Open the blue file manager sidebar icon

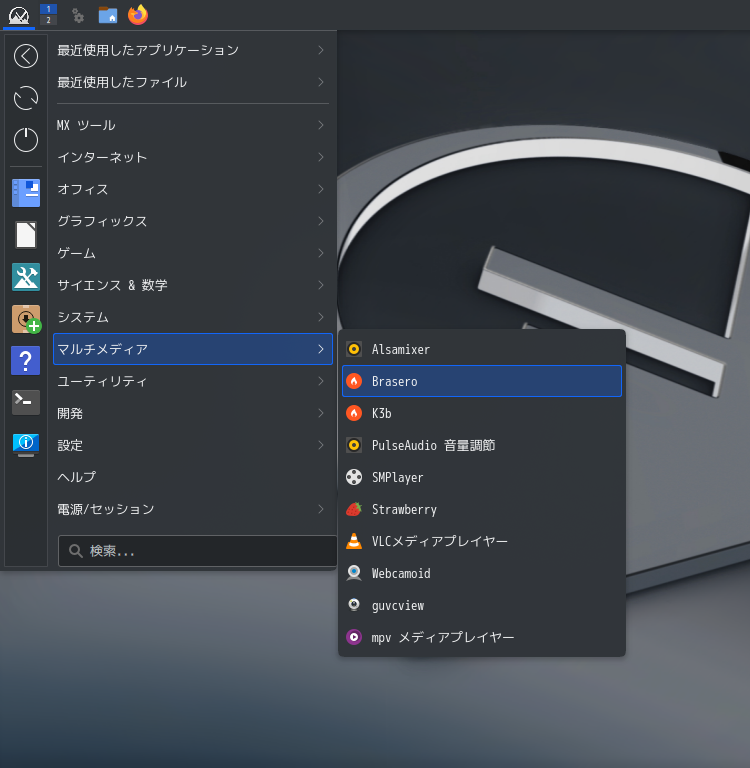(26, 192)
